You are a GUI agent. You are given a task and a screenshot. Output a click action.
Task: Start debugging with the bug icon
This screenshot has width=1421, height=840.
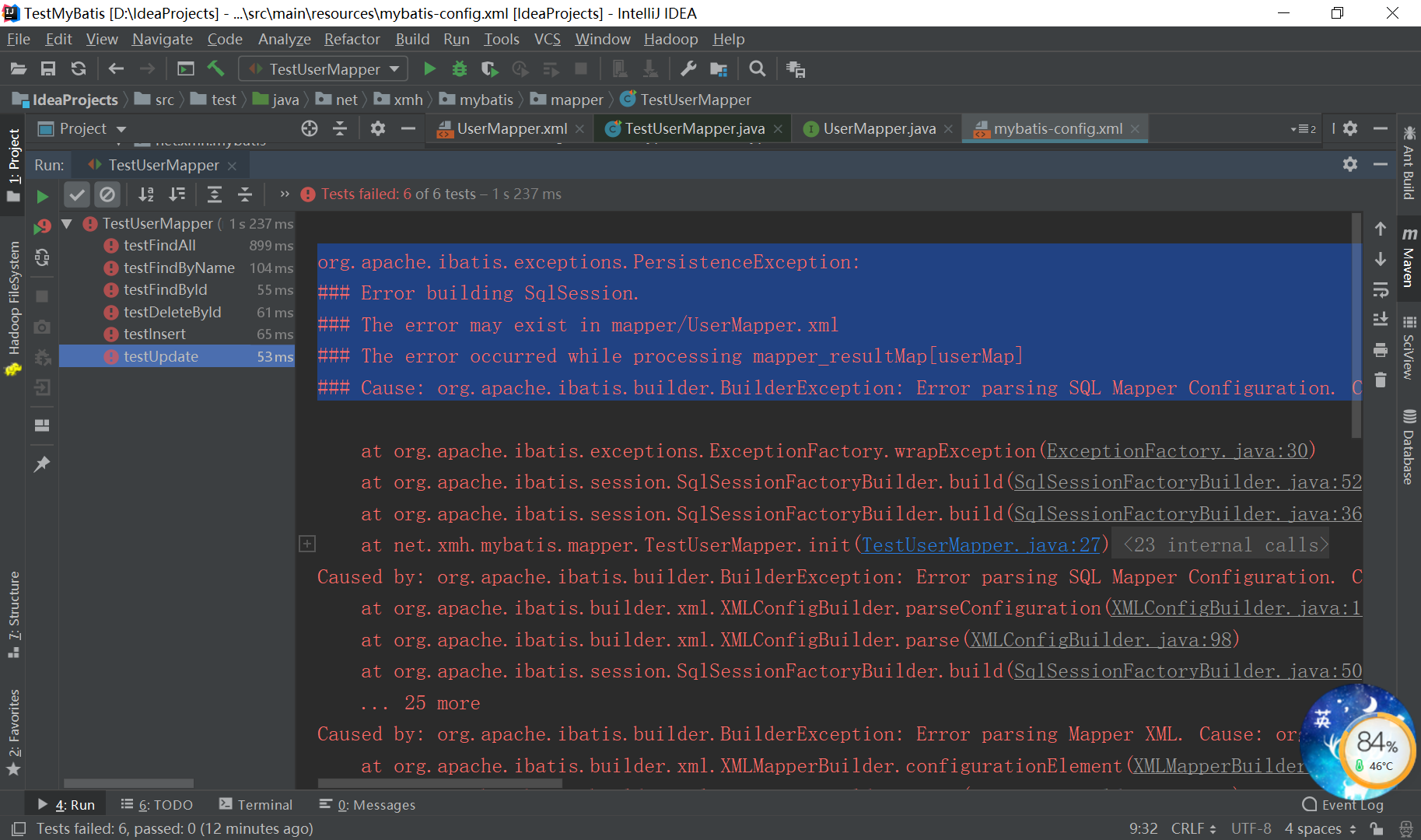pos(460,69)
